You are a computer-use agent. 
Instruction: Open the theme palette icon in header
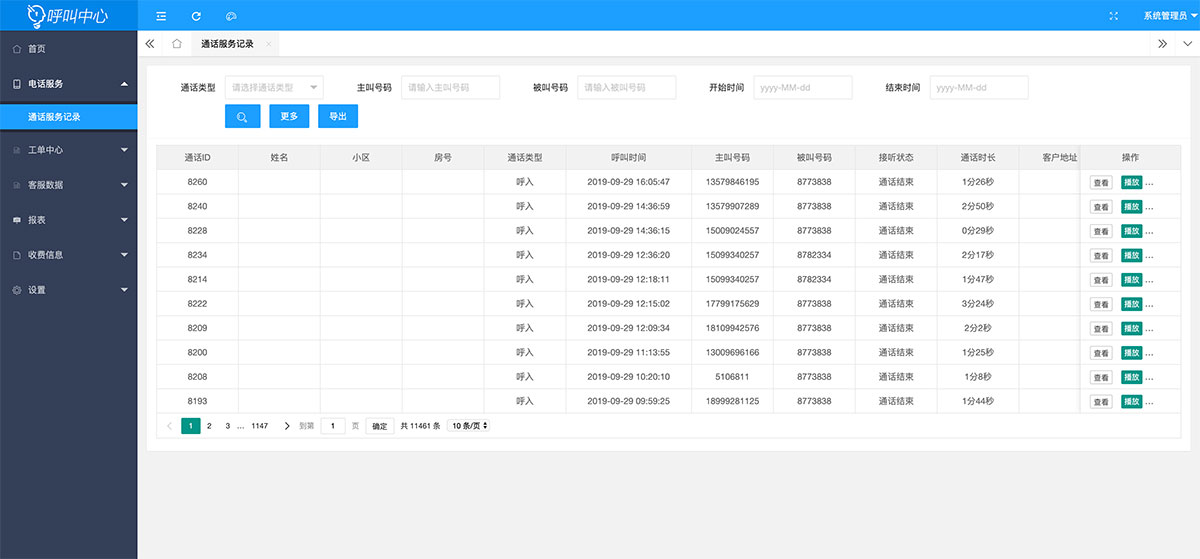[x=231, y=16]
